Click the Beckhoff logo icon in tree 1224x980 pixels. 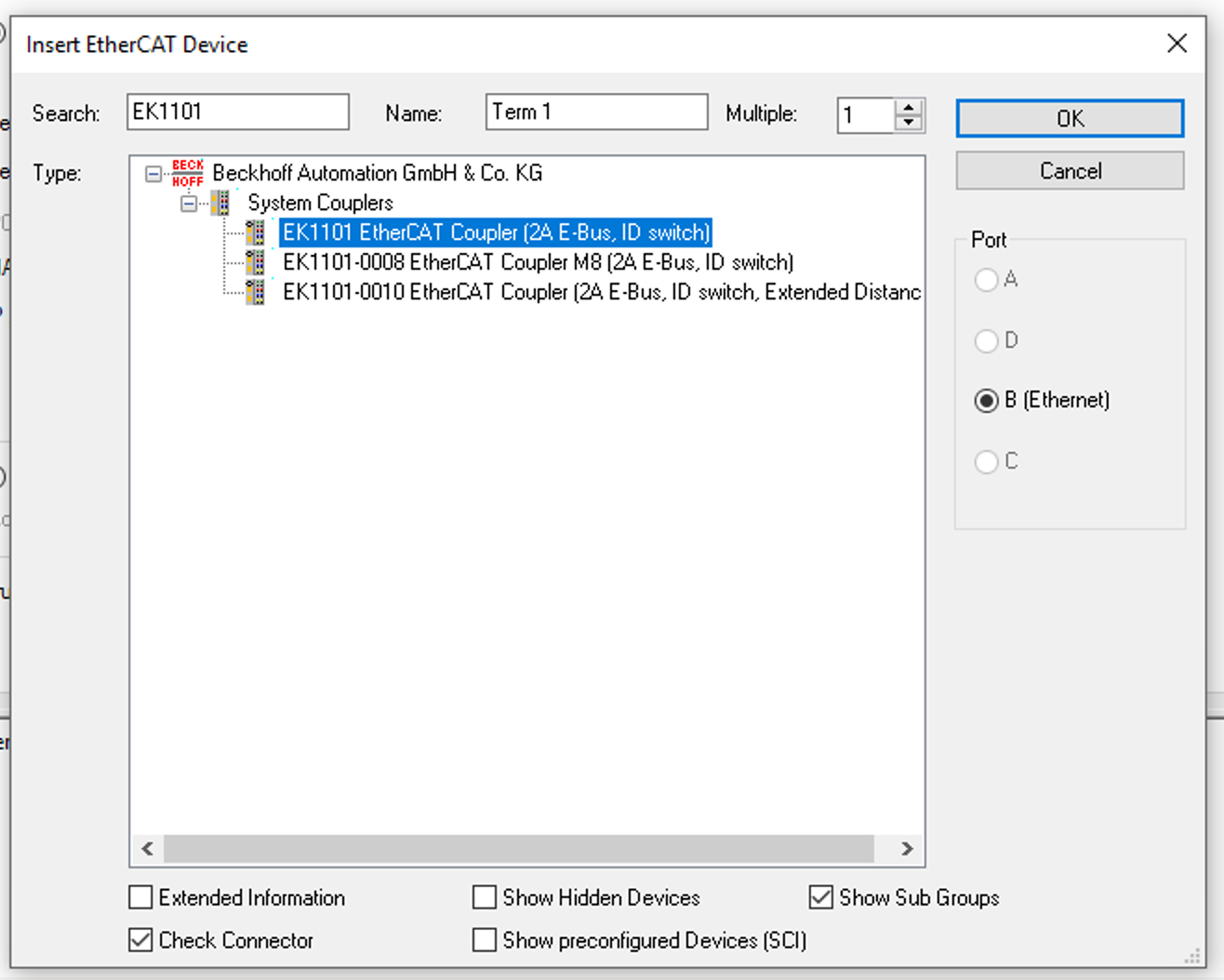point(187,173)
